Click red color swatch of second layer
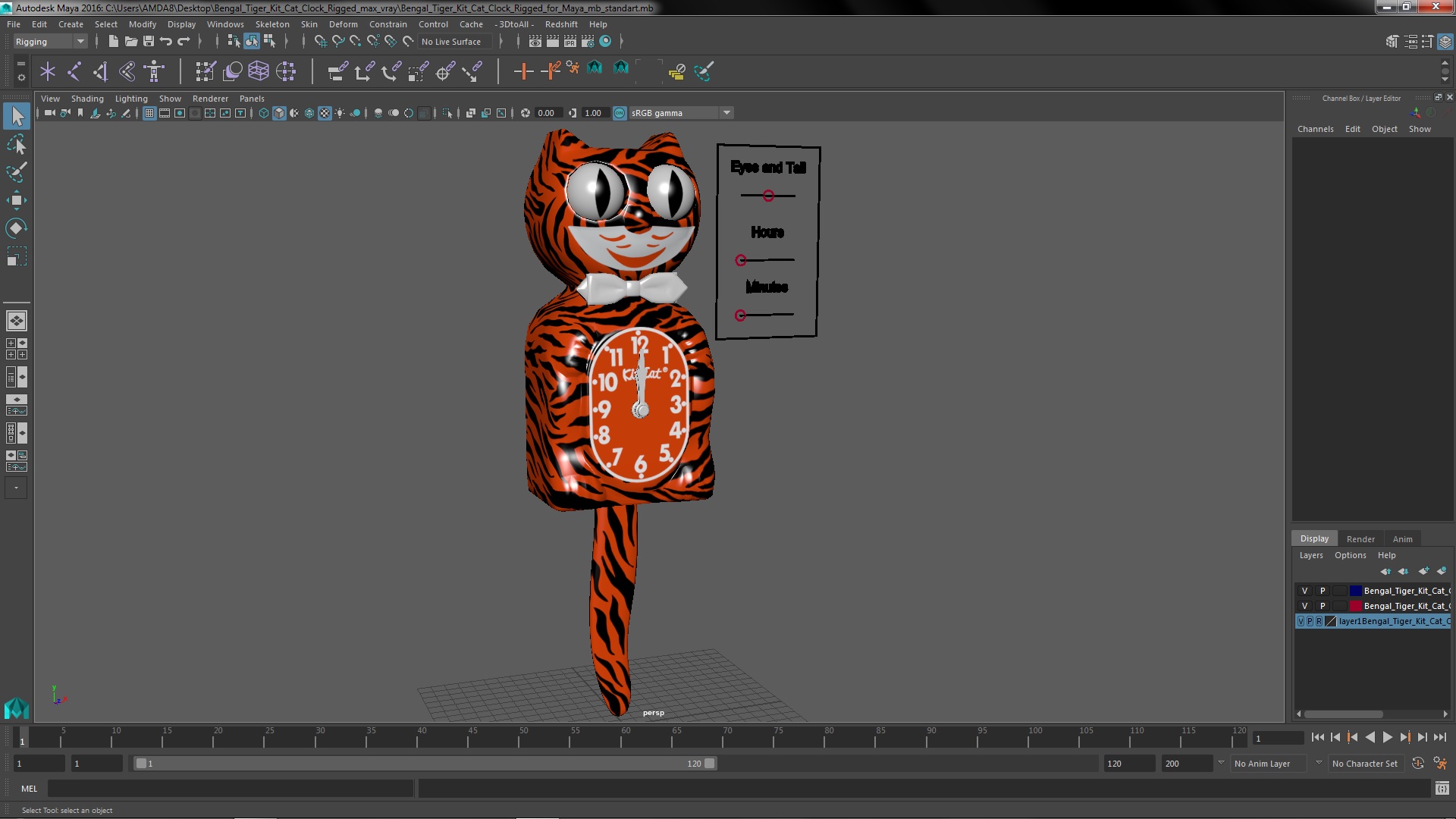Image resolution: width=1456 pixels, height=819 pixels. click(x=1355, y=606)
